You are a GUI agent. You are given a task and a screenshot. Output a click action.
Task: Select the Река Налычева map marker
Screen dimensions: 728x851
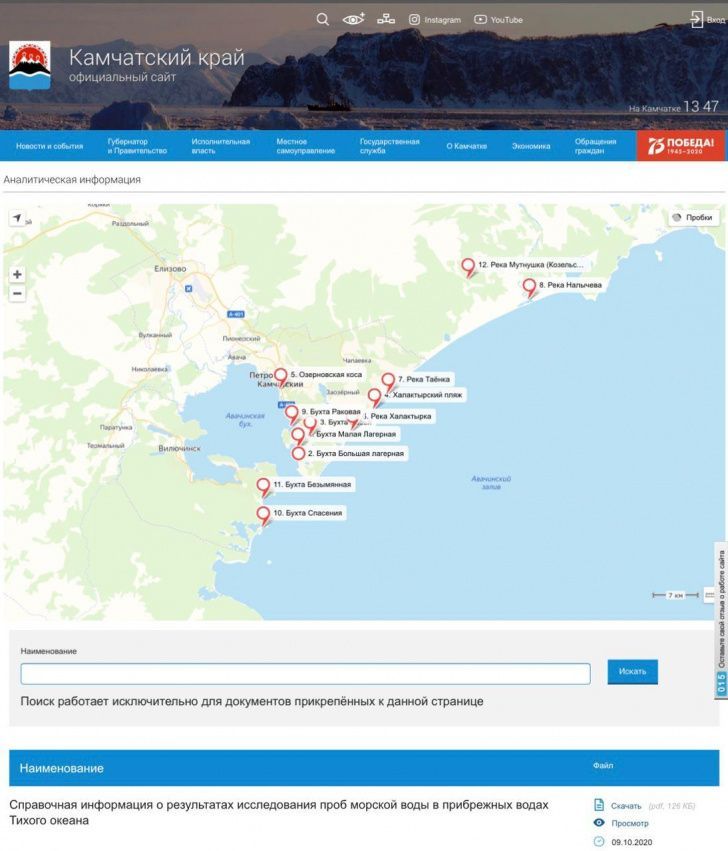point(529,287)
